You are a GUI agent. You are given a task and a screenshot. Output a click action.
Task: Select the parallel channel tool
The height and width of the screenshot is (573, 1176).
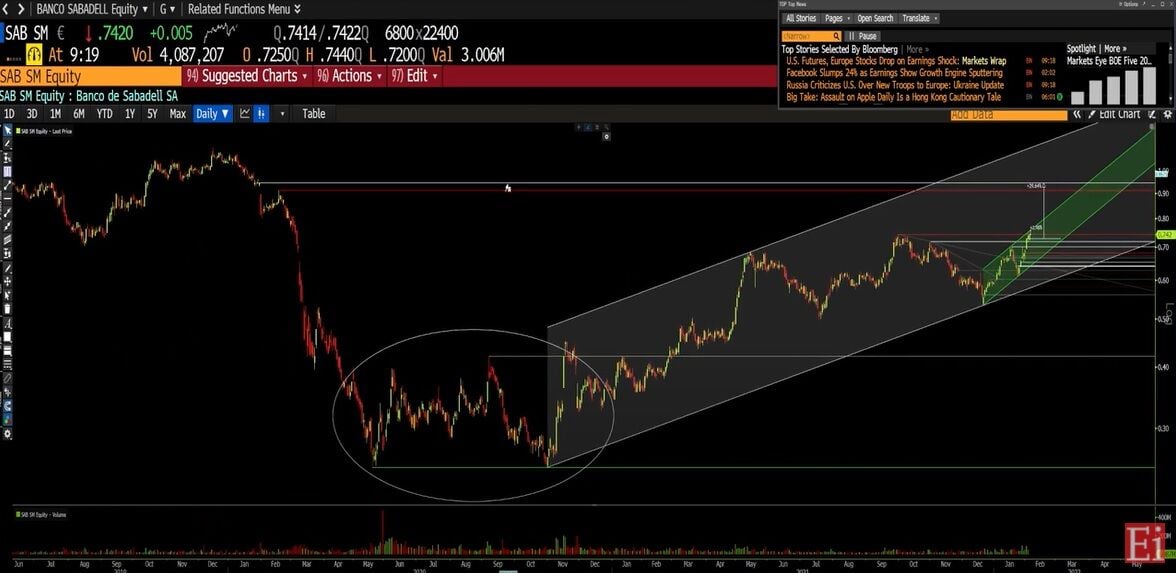pos(8,239)
